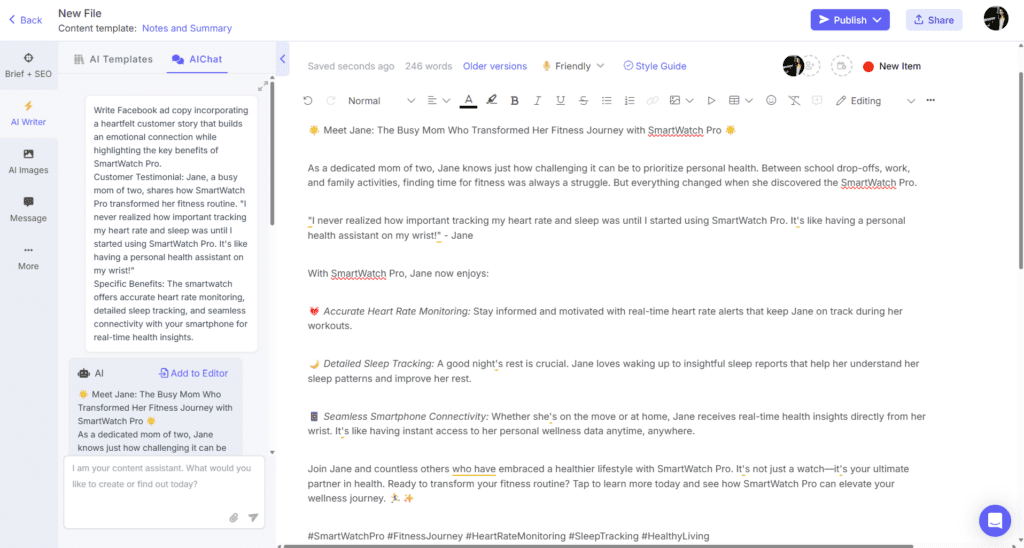Open more toolbar options ellipsis
This screenshot has height=548, width=1024.
pos(931,101)
